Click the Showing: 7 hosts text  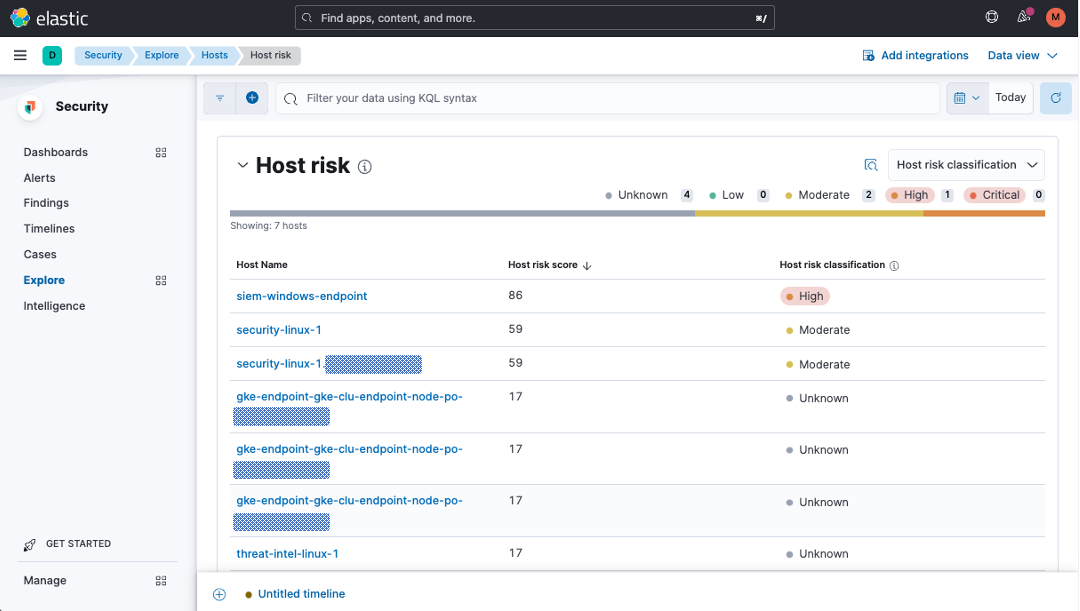tap(269, 226)
